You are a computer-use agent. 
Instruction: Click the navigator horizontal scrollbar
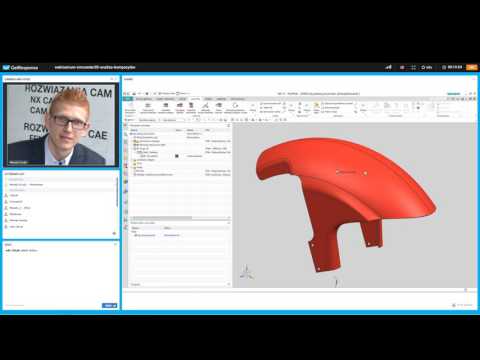coord(161,218)
